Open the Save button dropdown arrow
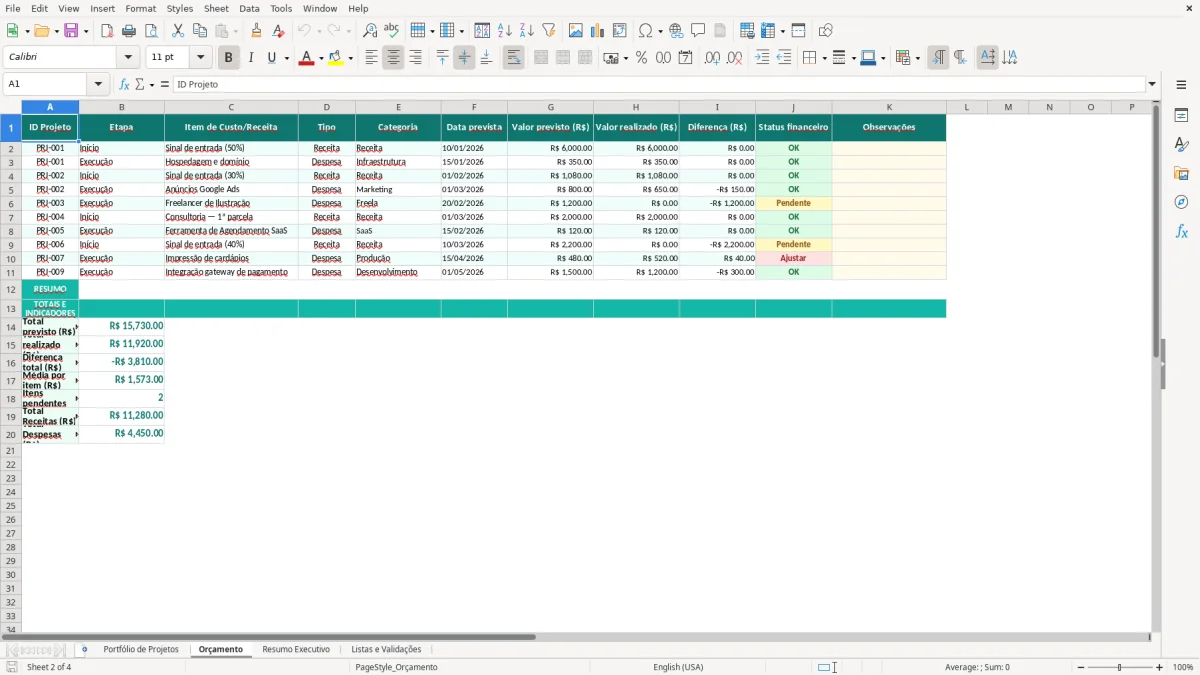Viewport: 1200px width, 675px height. 85,31
